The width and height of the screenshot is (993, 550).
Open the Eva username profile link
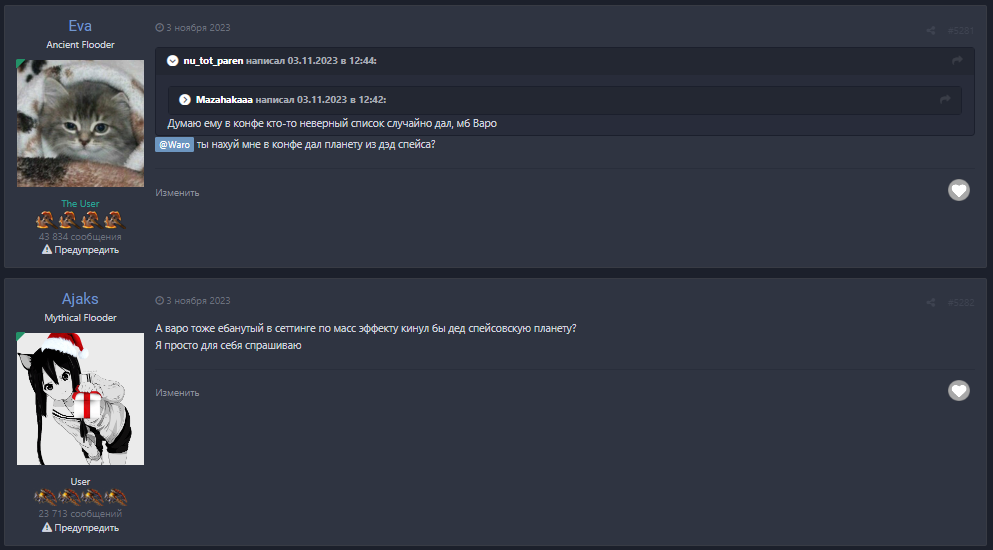pos(80,26)
